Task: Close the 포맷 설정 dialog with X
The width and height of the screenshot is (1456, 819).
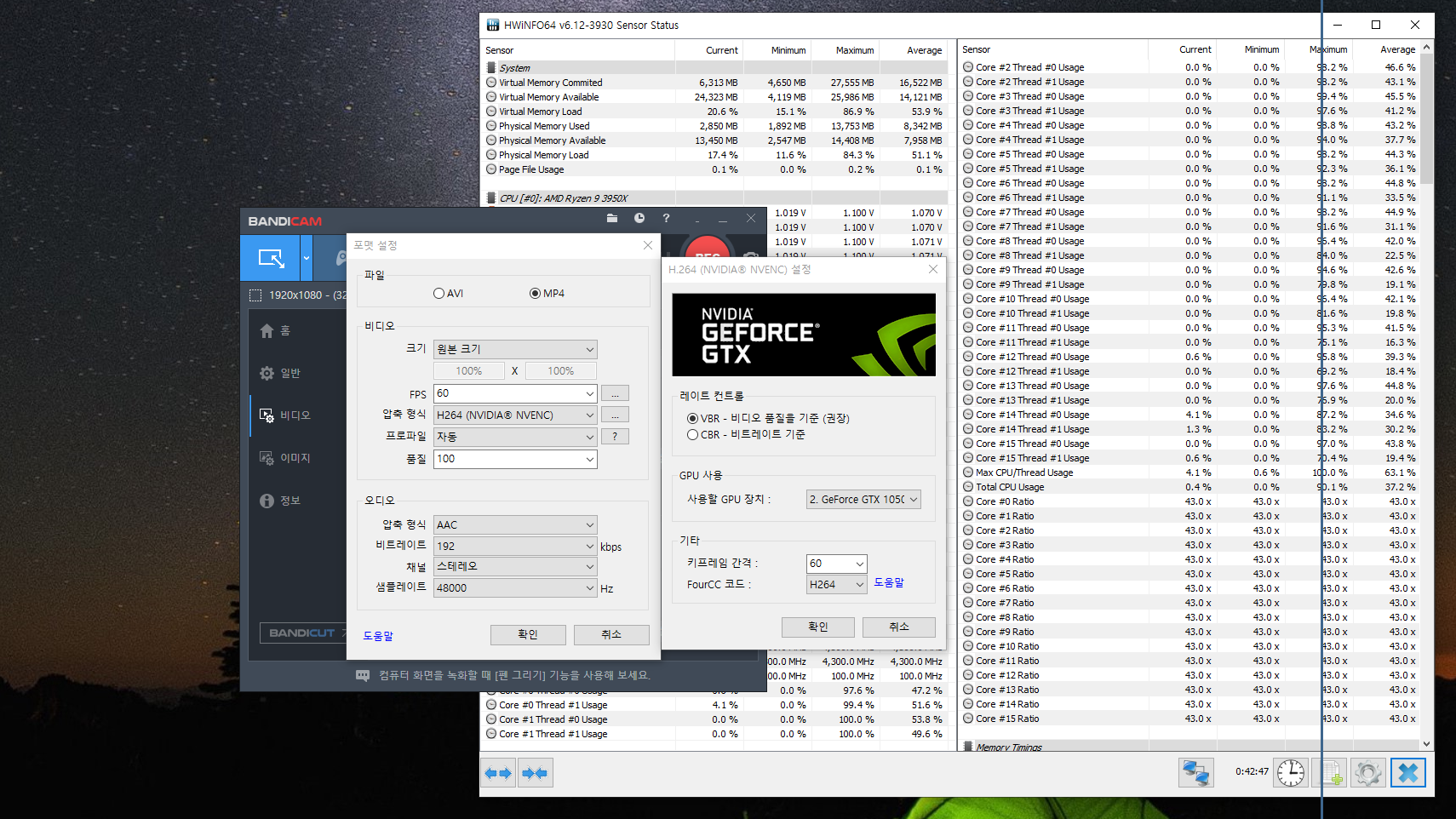Action: pos(648,245)
